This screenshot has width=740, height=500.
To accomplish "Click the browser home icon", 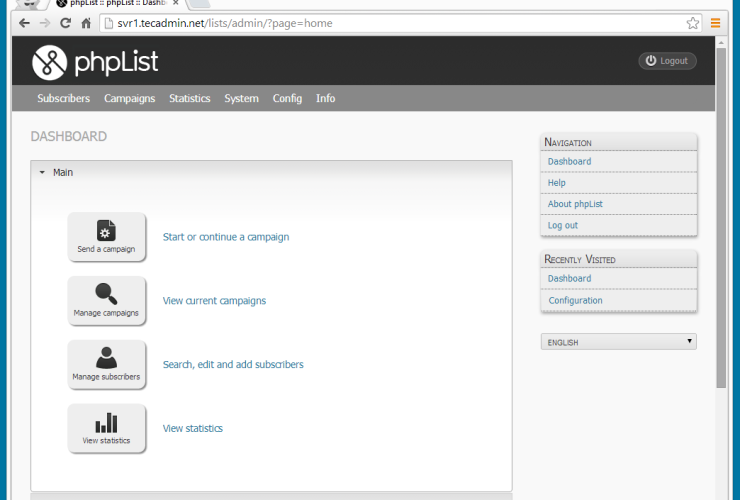I will pyautogui.click(x=87, y=23).
